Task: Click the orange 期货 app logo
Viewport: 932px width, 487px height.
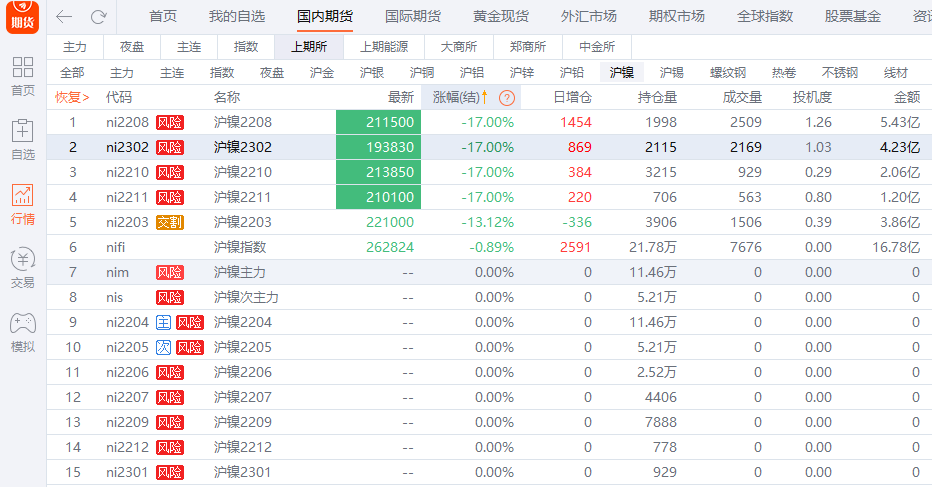Action: click(22, 17)
